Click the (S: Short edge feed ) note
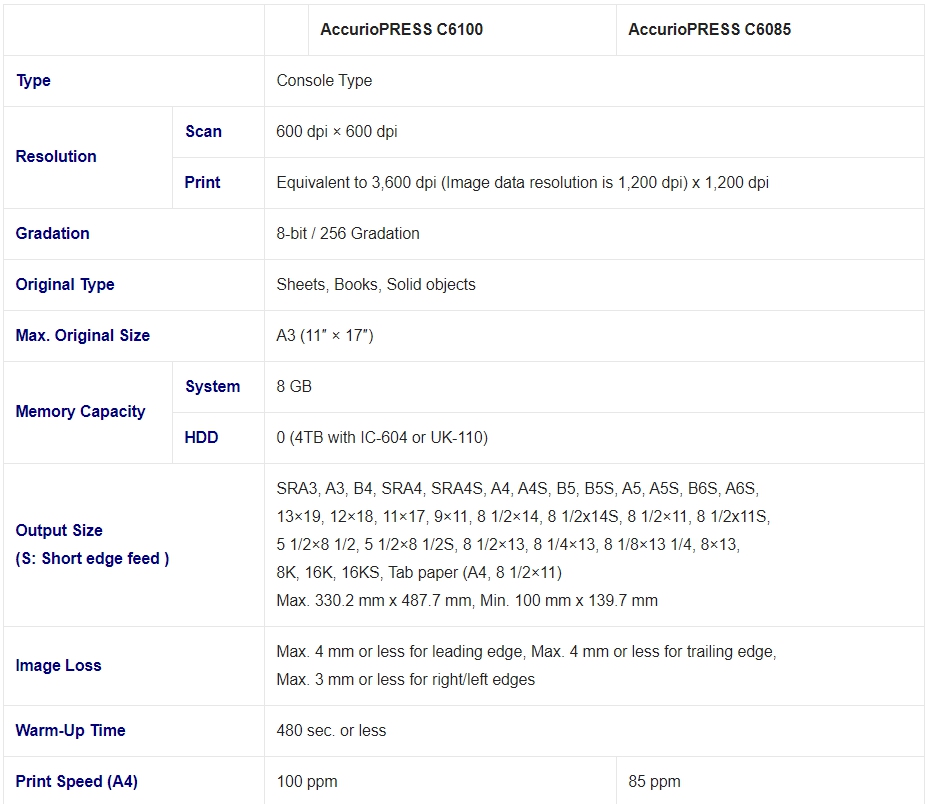Screen dimensions: 929x804 [92, 559]
